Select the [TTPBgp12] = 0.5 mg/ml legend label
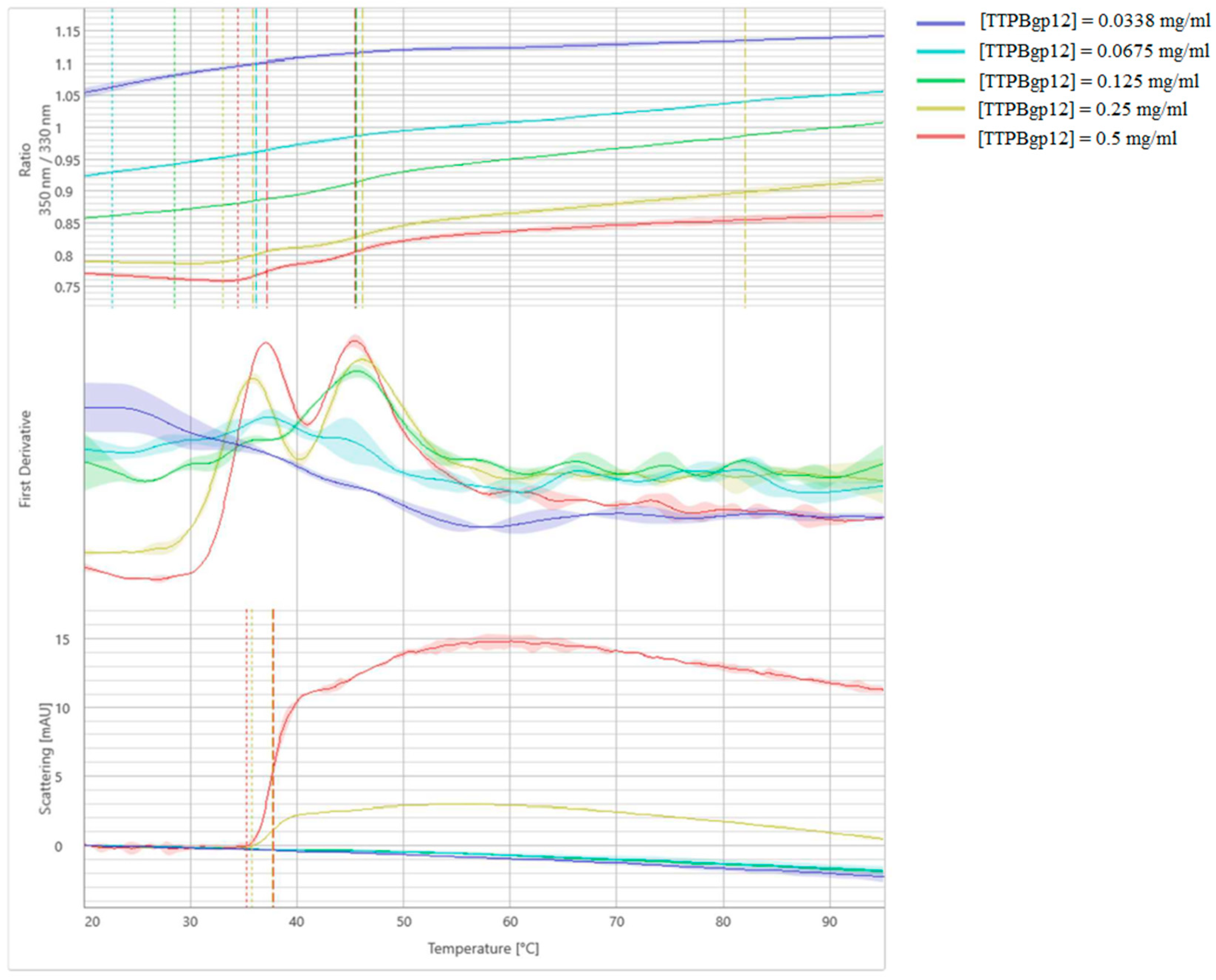The image size is (1216, 980). pos(1077,138)
